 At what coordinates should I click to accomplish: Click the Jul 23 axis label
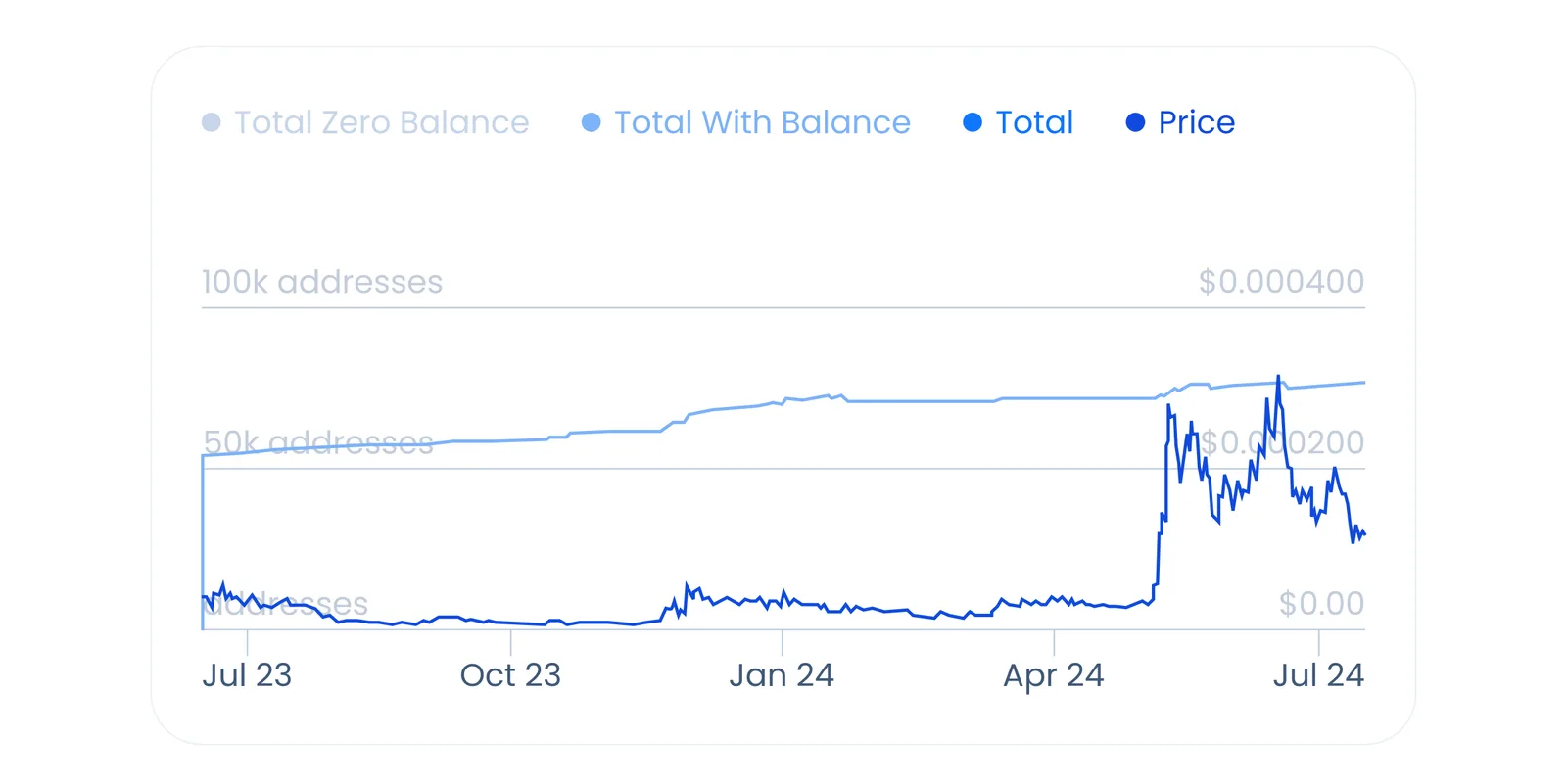tap(247, 675)
